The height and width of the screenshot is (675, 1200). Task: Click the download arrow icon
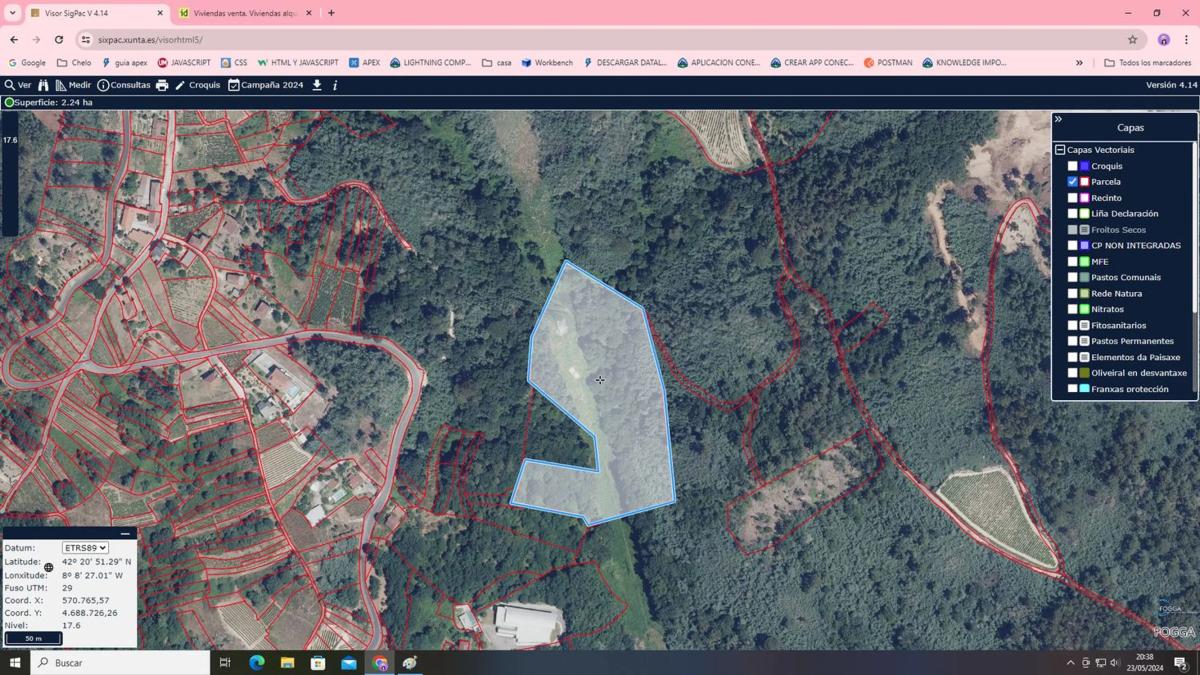[317, 85]
